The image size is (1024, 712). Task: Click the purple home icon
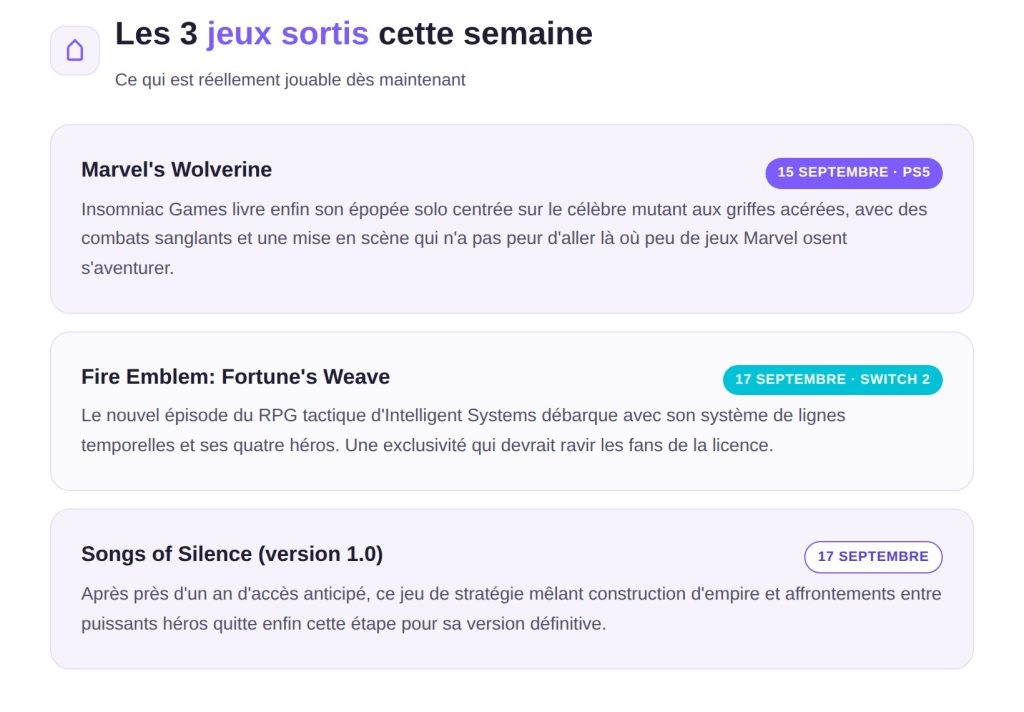point(75,50)
